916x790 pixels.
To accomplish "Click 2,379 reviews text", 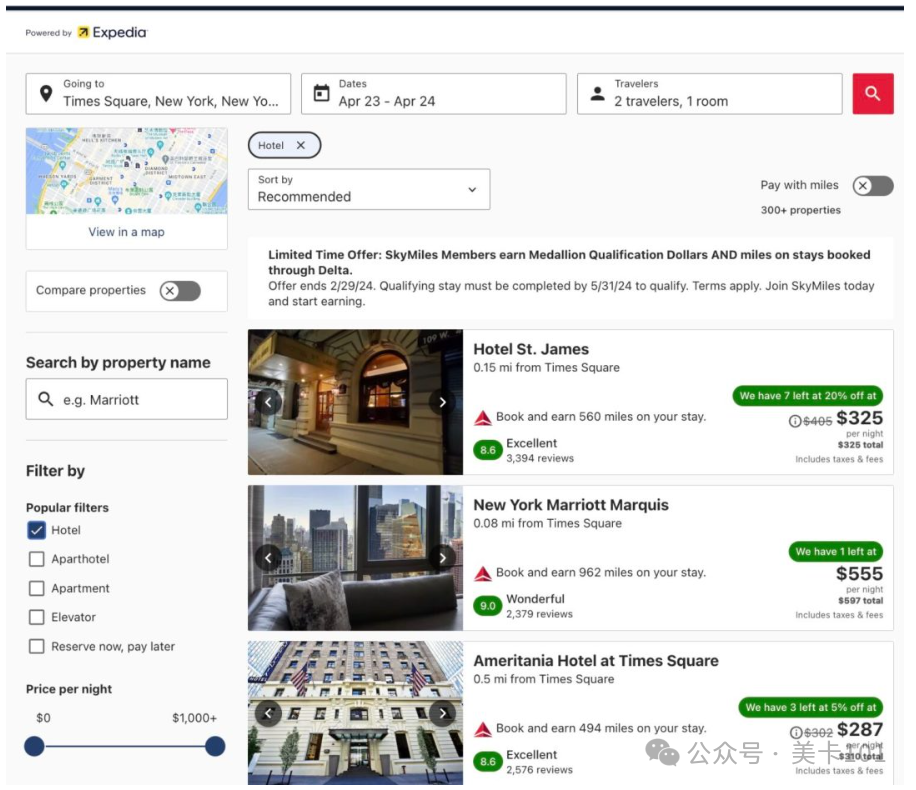I will 539,614.
